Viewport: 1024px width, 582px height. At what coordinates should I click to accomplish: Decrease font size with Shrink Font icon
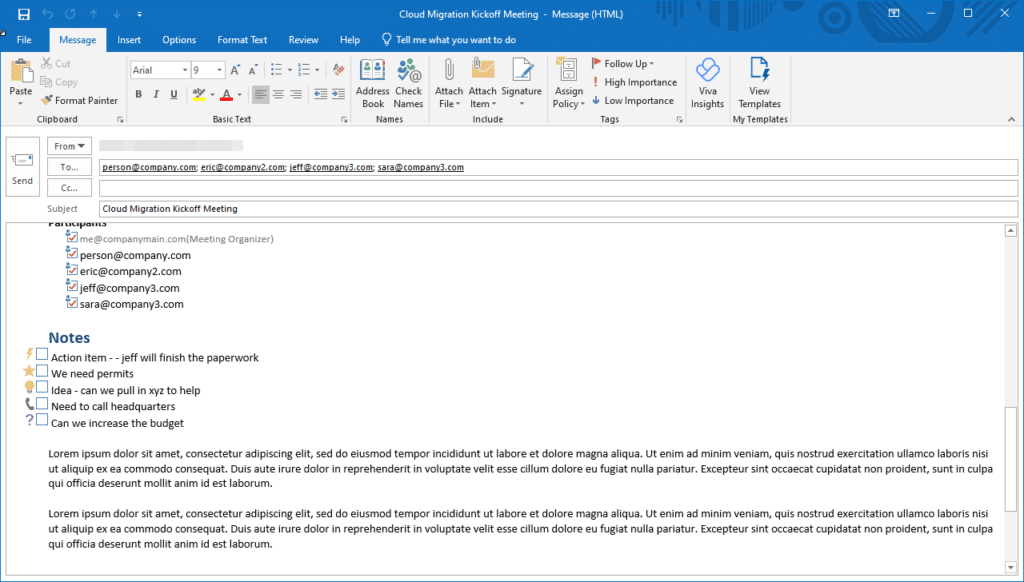253,70
